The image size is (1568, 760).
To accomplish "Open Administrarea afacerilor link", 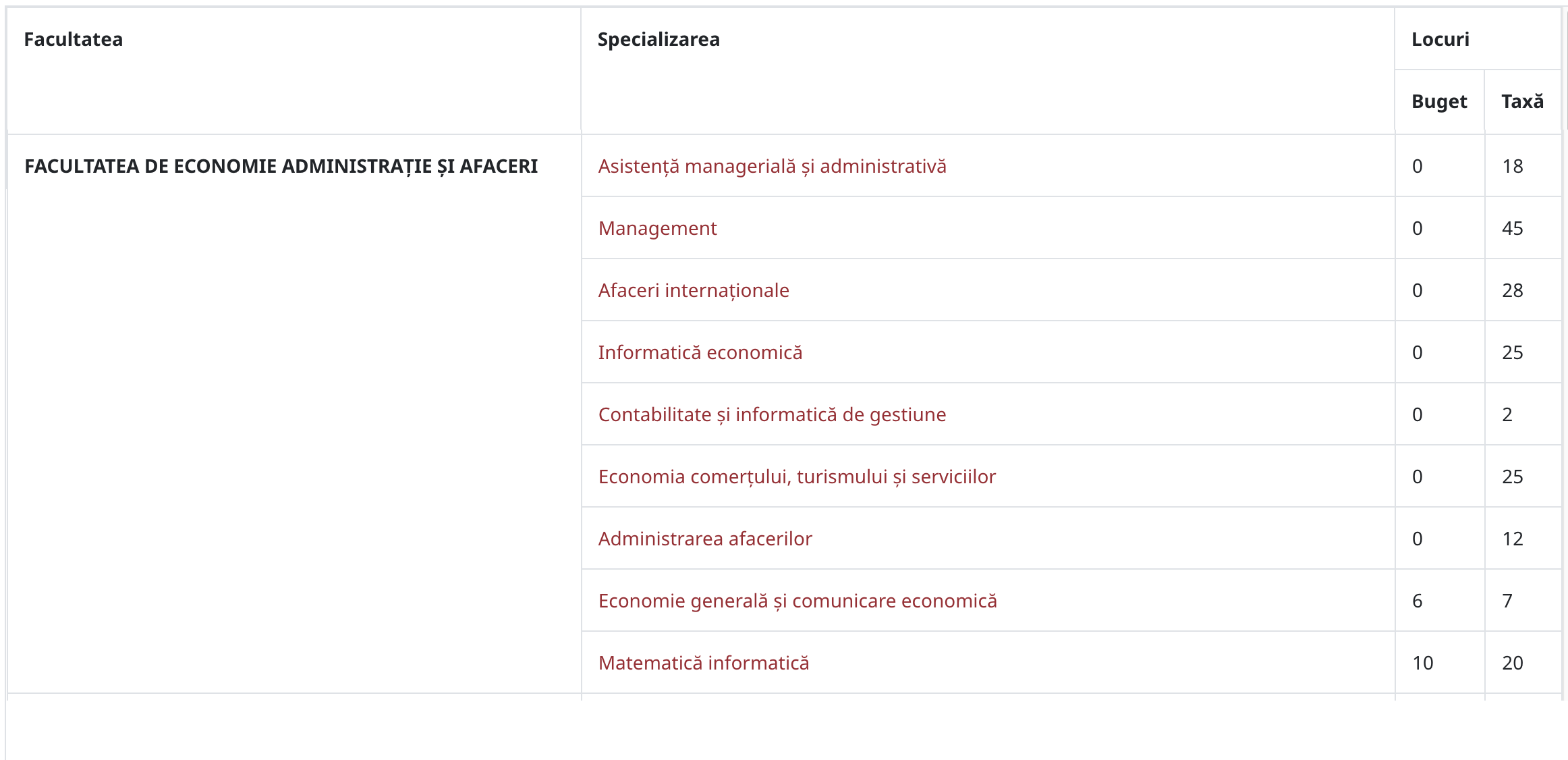I will point(705,539).
